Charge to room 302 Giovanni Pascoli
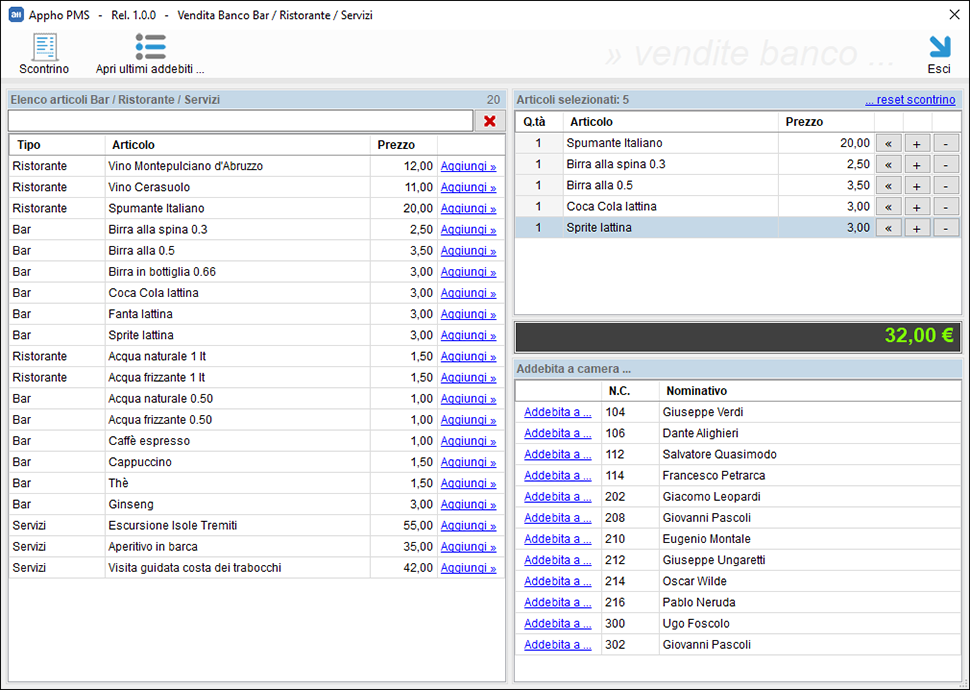970x690 pixels. point(557,644)
